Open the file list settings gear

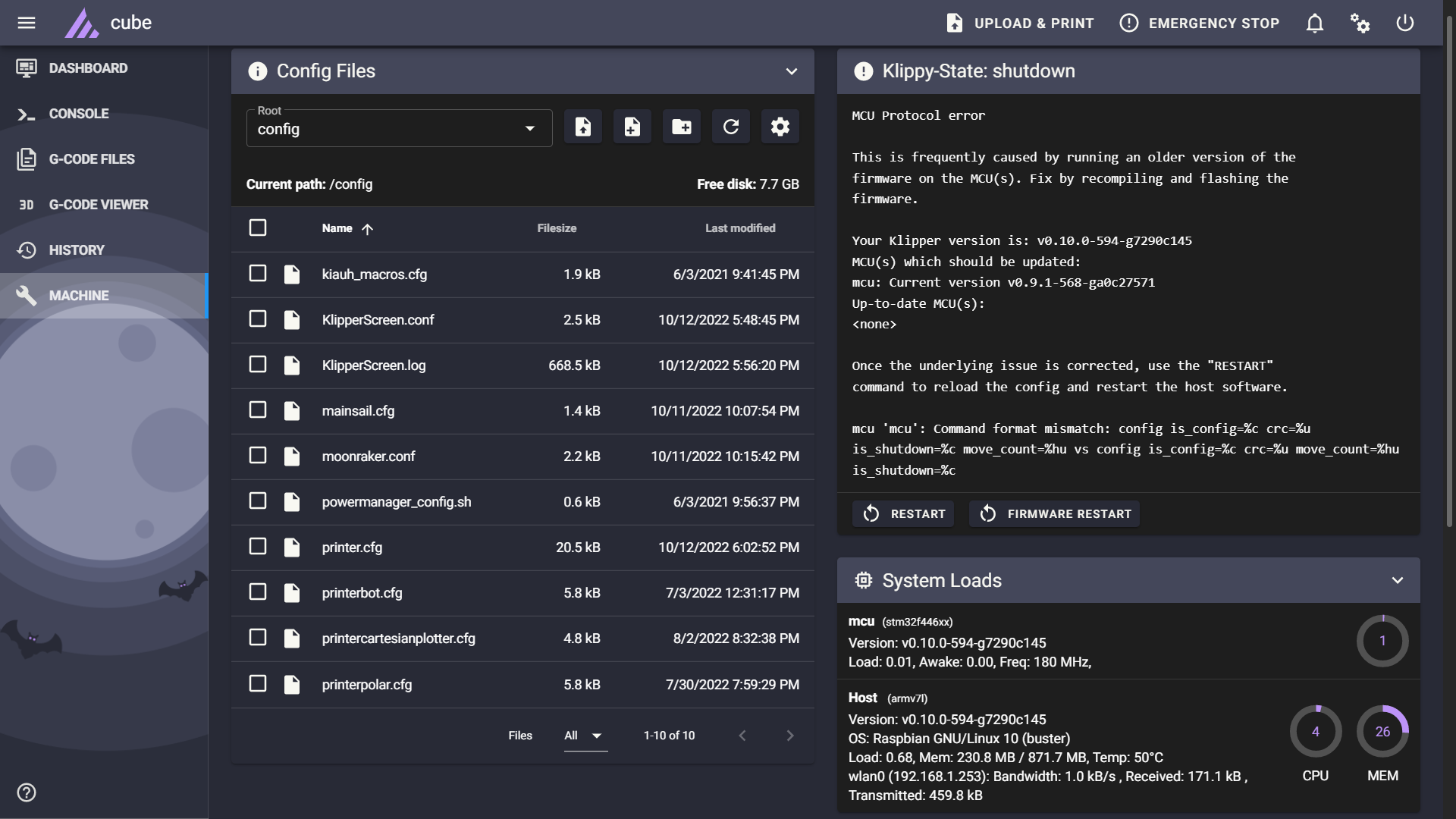(x=780, y=127)
